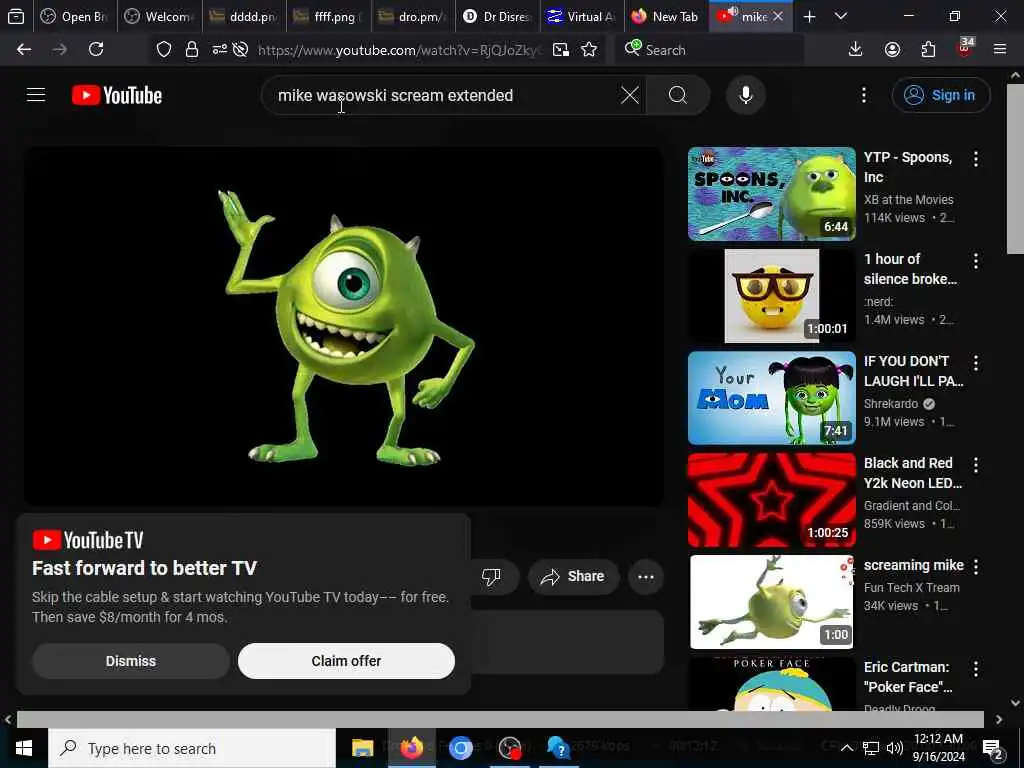1024x768 pixels.
Task: Clear the YouTube search query
Action: coord(630,95)
